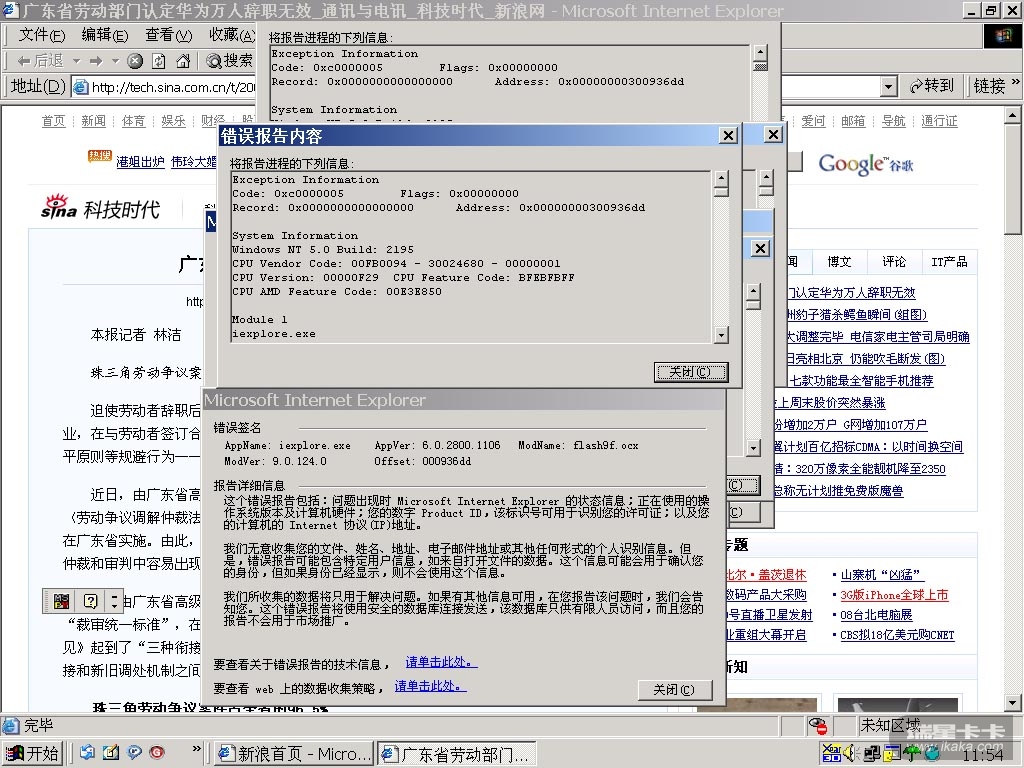The image size is (1024, 768).
Task: Click 新浪首页 taskbar window button
Action: coord(293,754)
